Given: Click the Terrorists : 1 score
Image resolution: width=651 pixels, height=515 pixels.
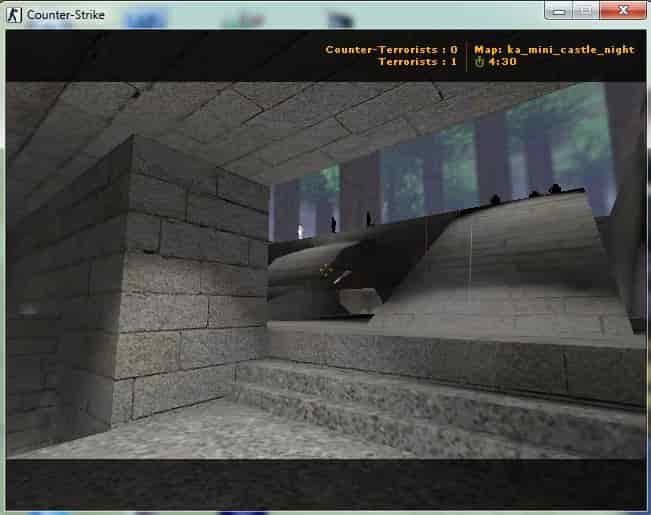Looking at the screenshot, I should pos(417,62).
